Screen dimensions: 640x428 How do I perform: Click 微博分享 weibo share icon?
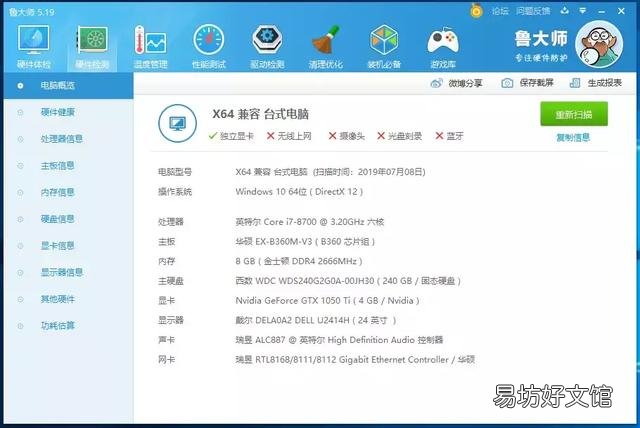tap(436, 83)
